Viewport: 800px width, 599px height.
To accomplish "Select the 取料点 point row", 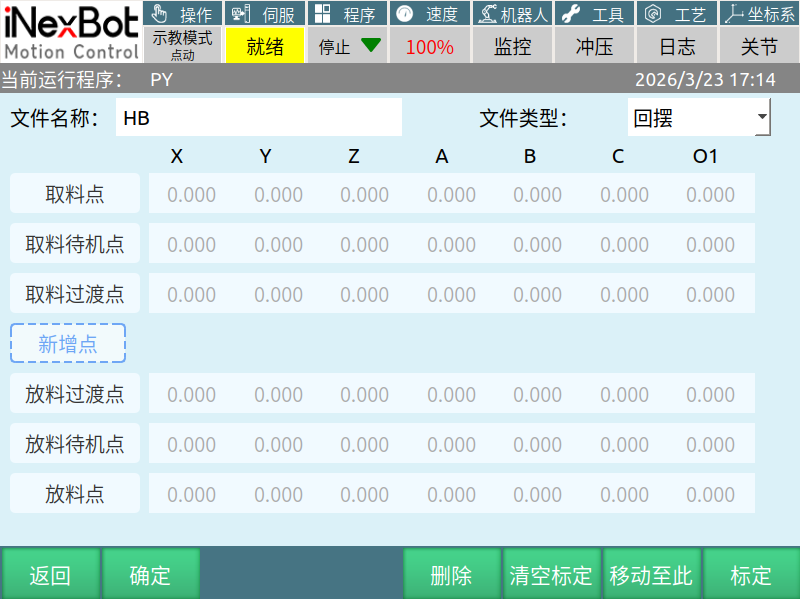I will [75, 193].
